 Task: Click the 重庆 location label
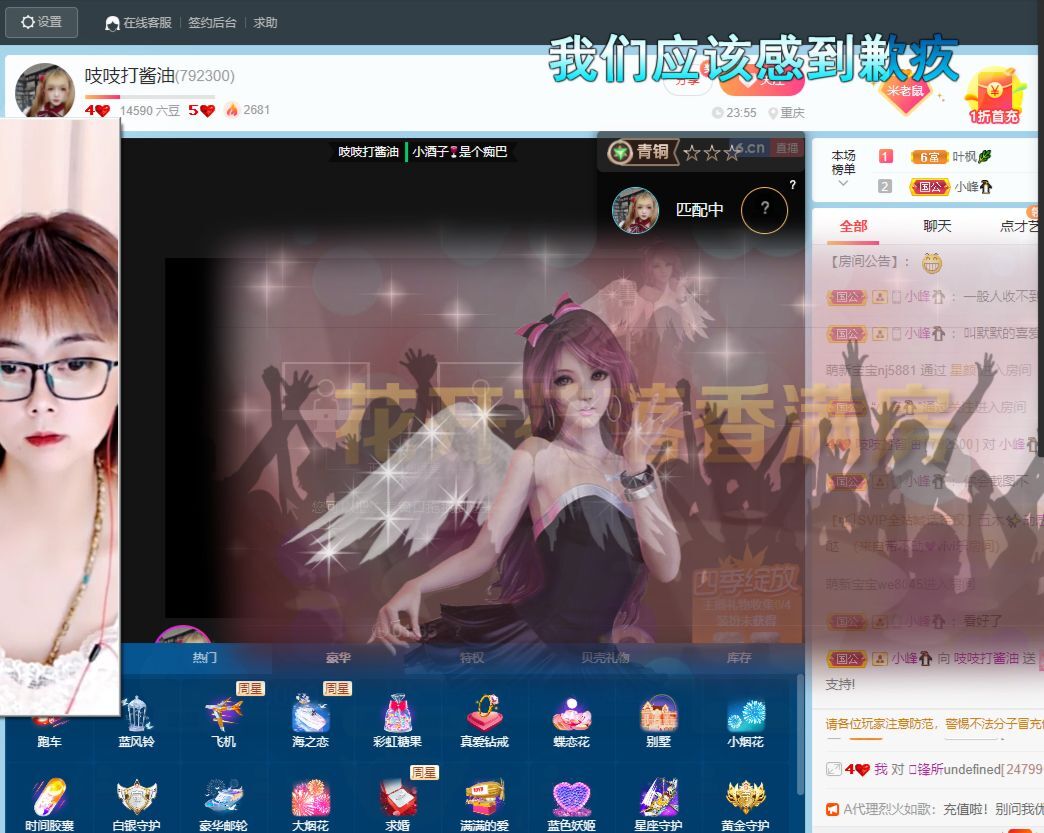pos(787,113)
